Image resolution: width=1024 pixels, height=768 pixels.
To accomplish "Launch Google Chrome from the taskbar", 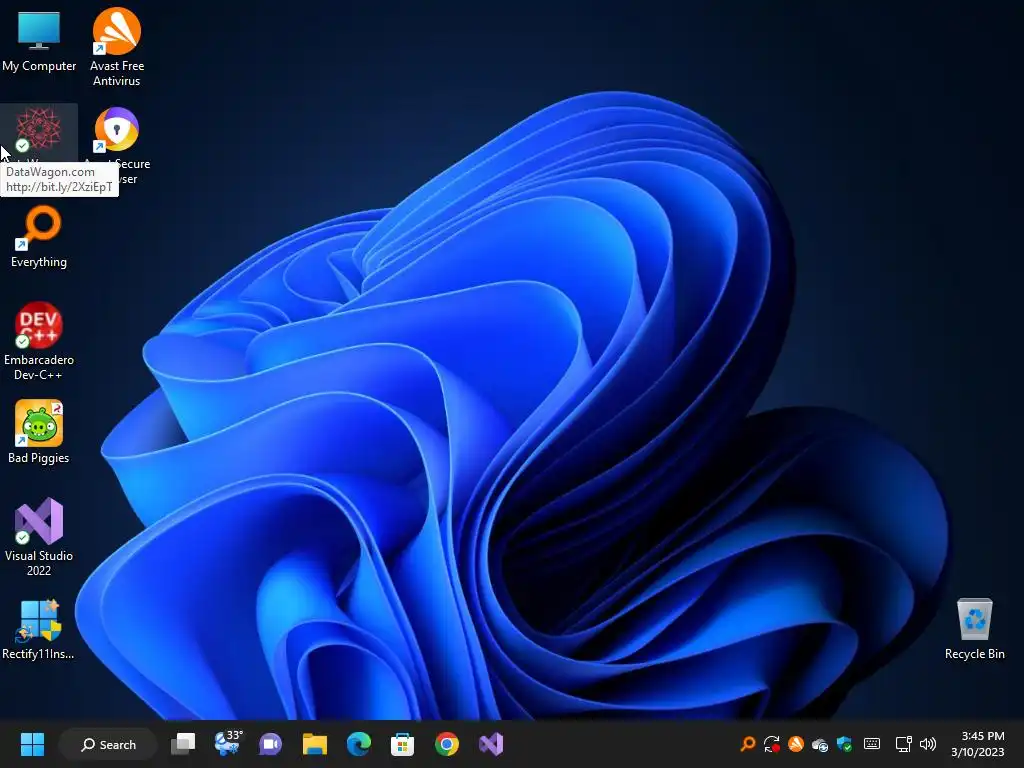I will (x=447, y=744).
